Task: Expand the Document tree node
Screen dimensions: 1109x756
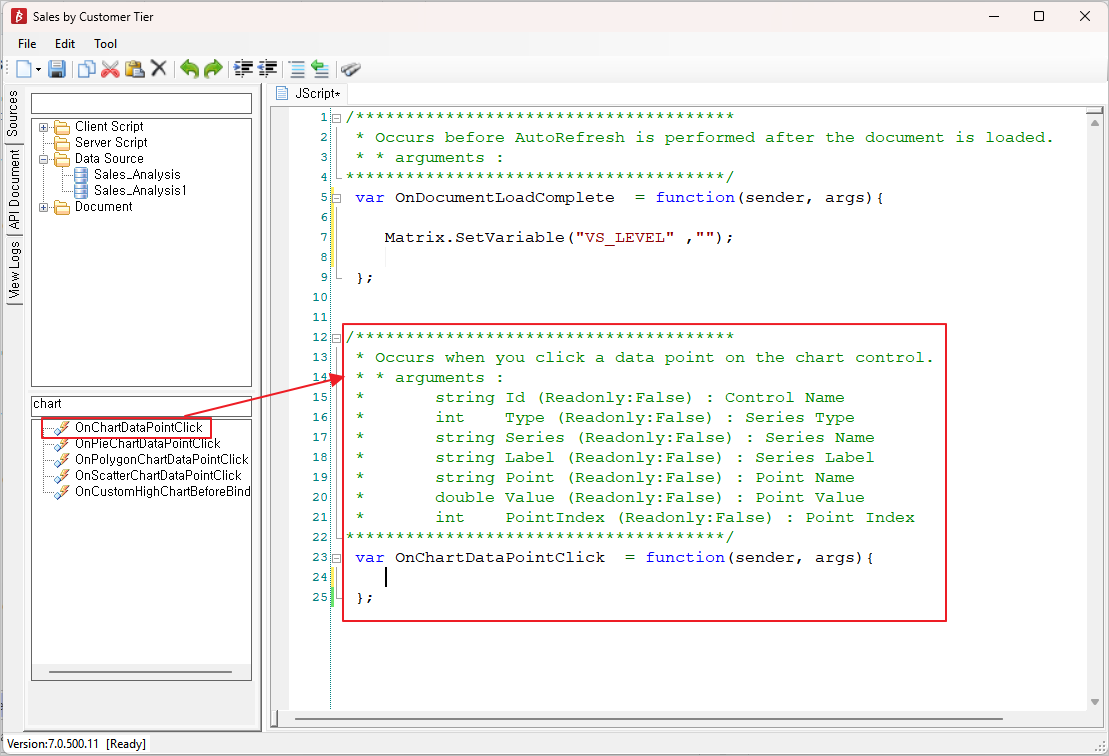Action: coord(44,207)
